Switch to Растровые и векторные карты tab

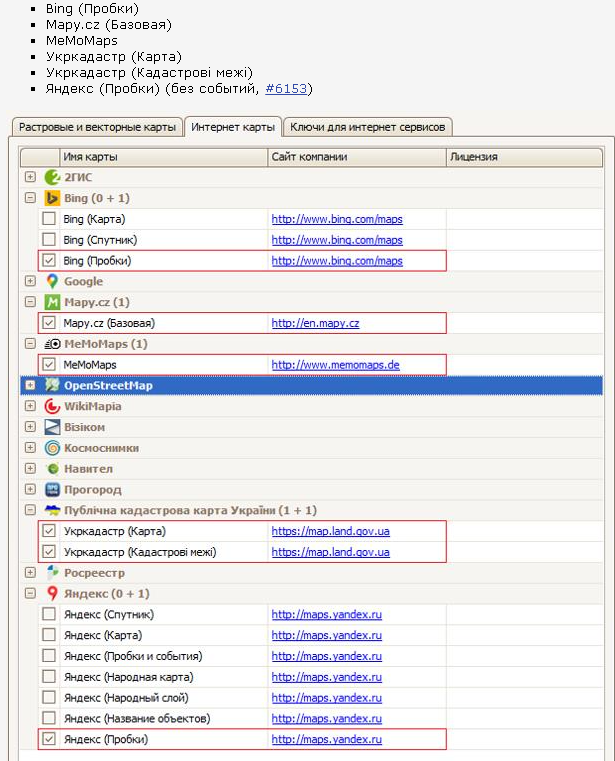tap(97, 127)
